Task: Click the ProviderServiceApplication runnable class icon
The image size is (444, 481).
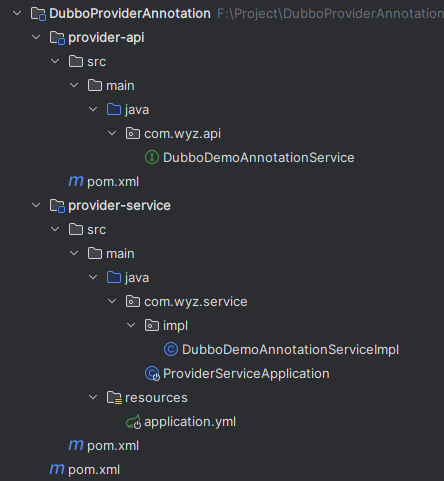Action: [x=152, y=374]
